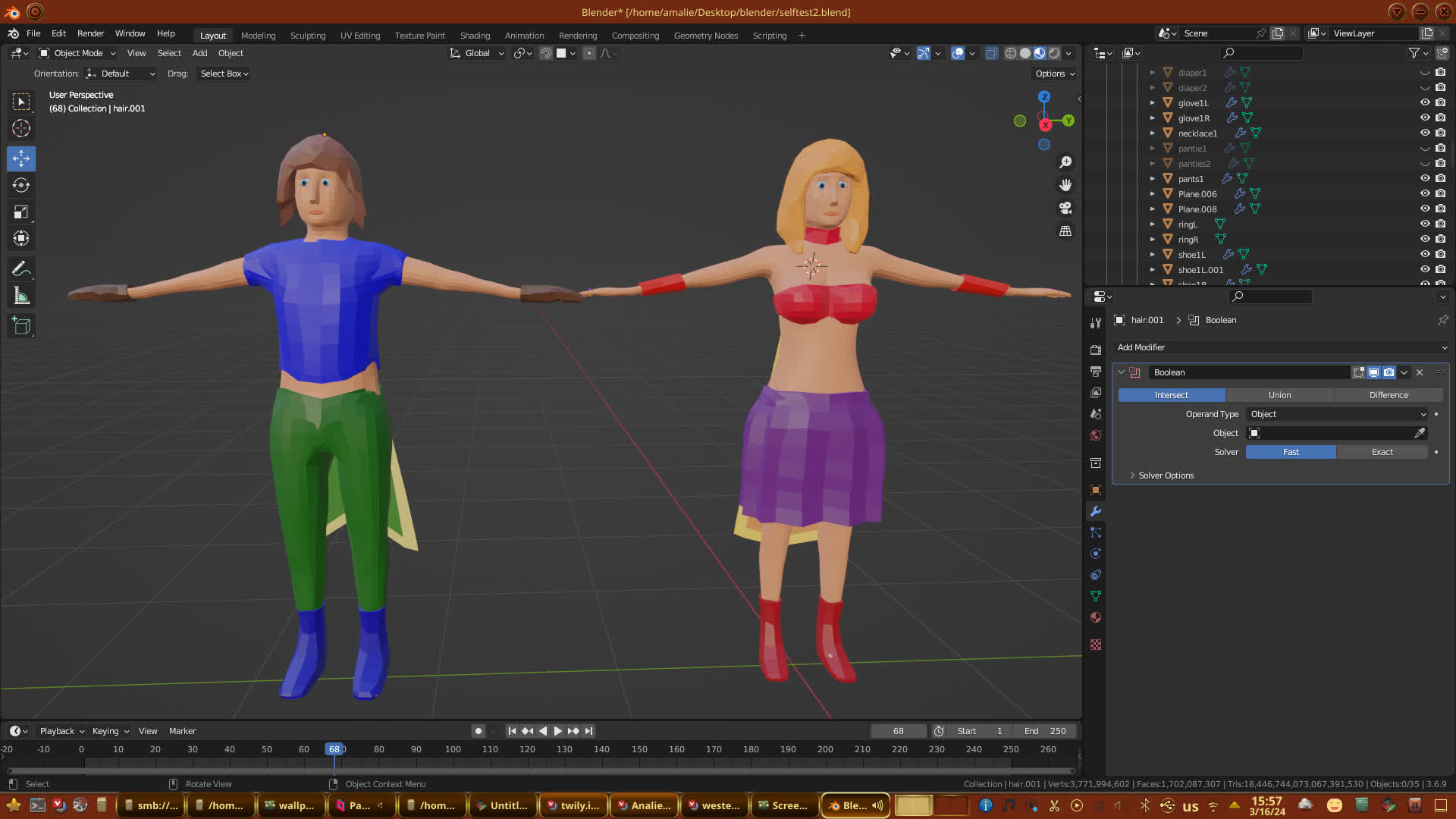The width and height of the screenshot is (1456, 819).
Task: Activate the Measure tool
Action: [21, 297]
